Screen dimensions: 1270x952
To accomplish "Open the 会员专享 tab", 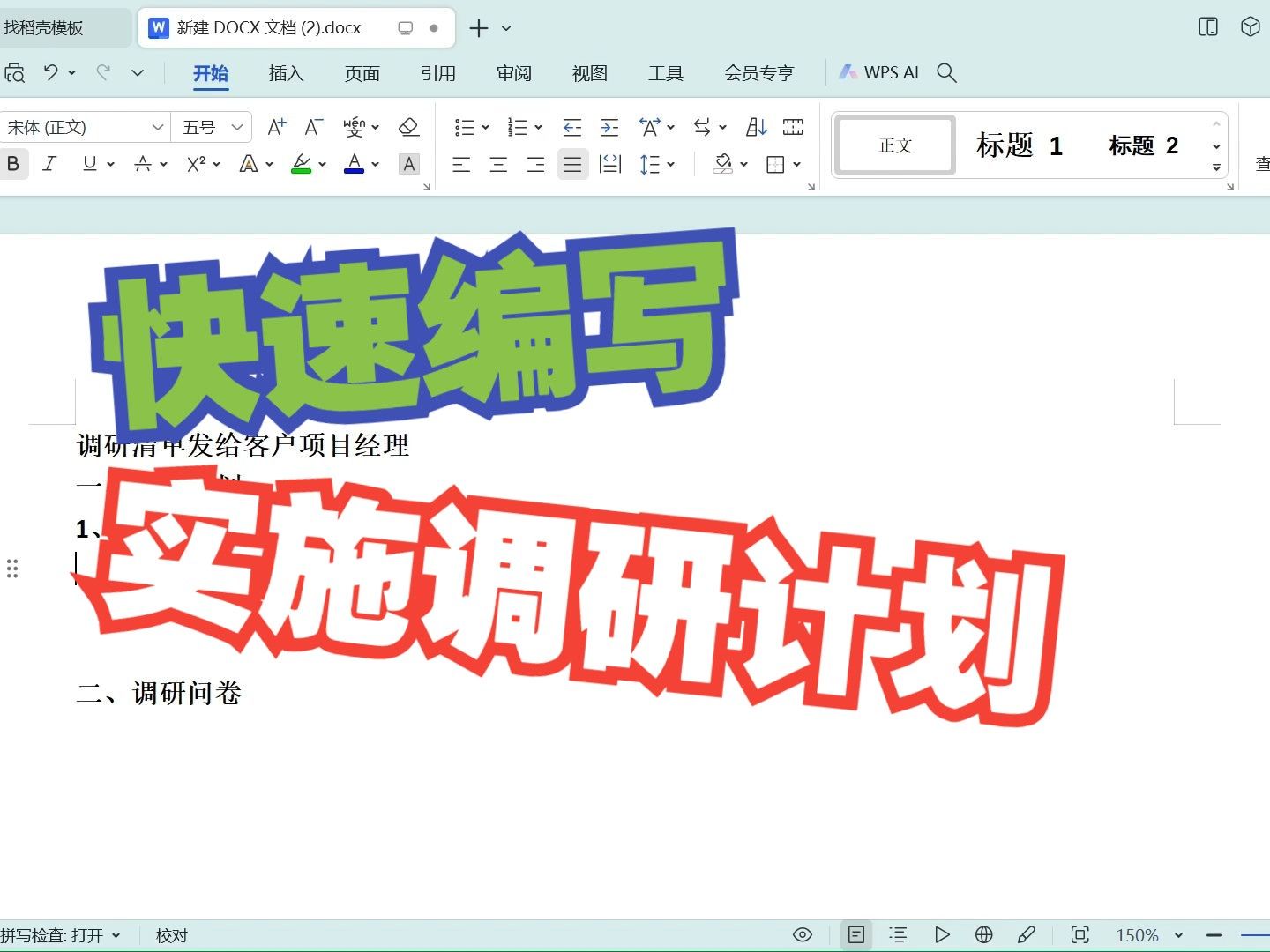I will (758, 73).
